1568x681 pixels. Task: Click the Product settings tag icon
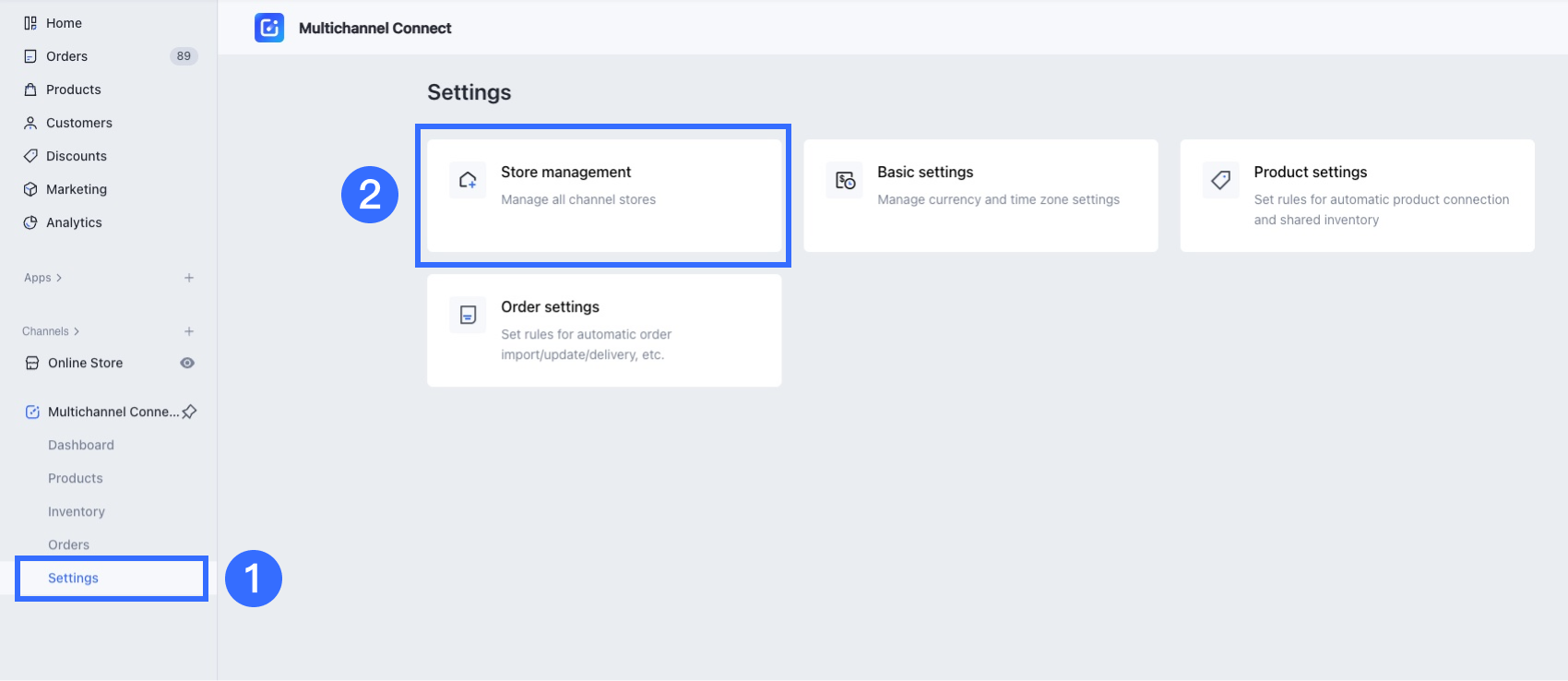click(1221, 180)
